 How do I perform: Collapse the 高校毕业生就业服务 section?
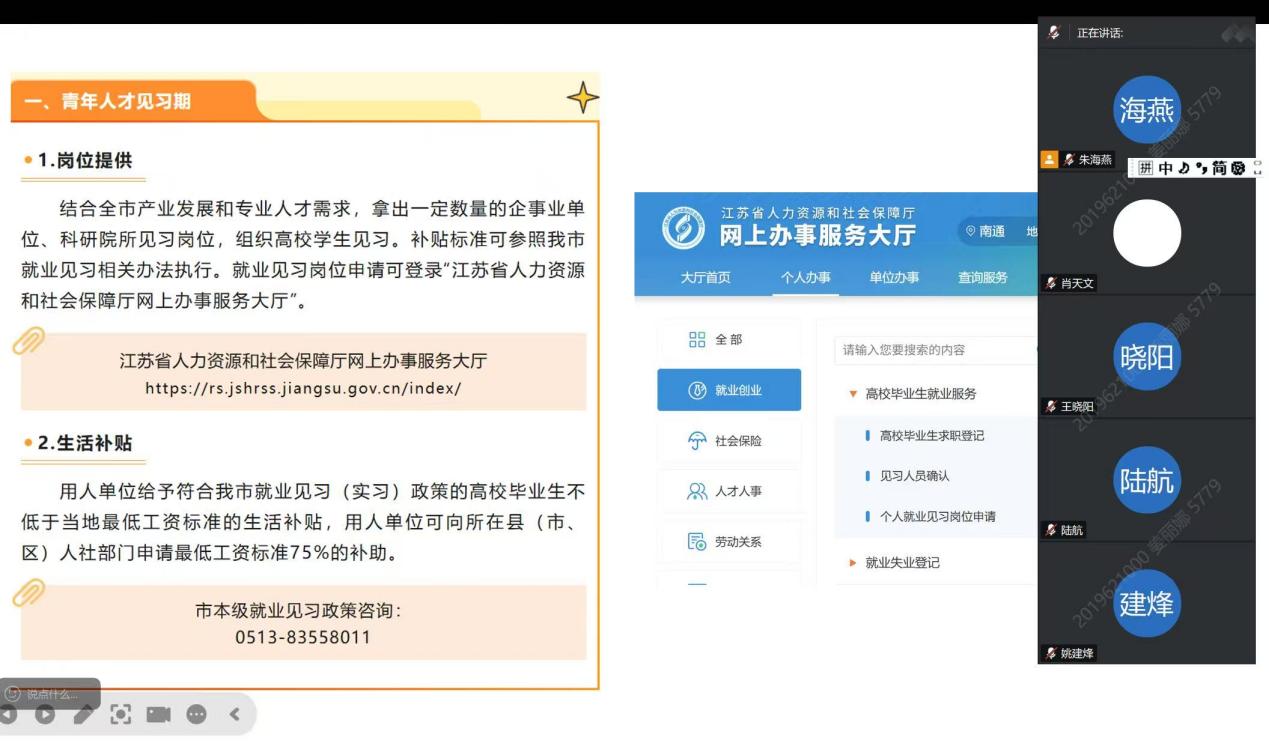853,394
